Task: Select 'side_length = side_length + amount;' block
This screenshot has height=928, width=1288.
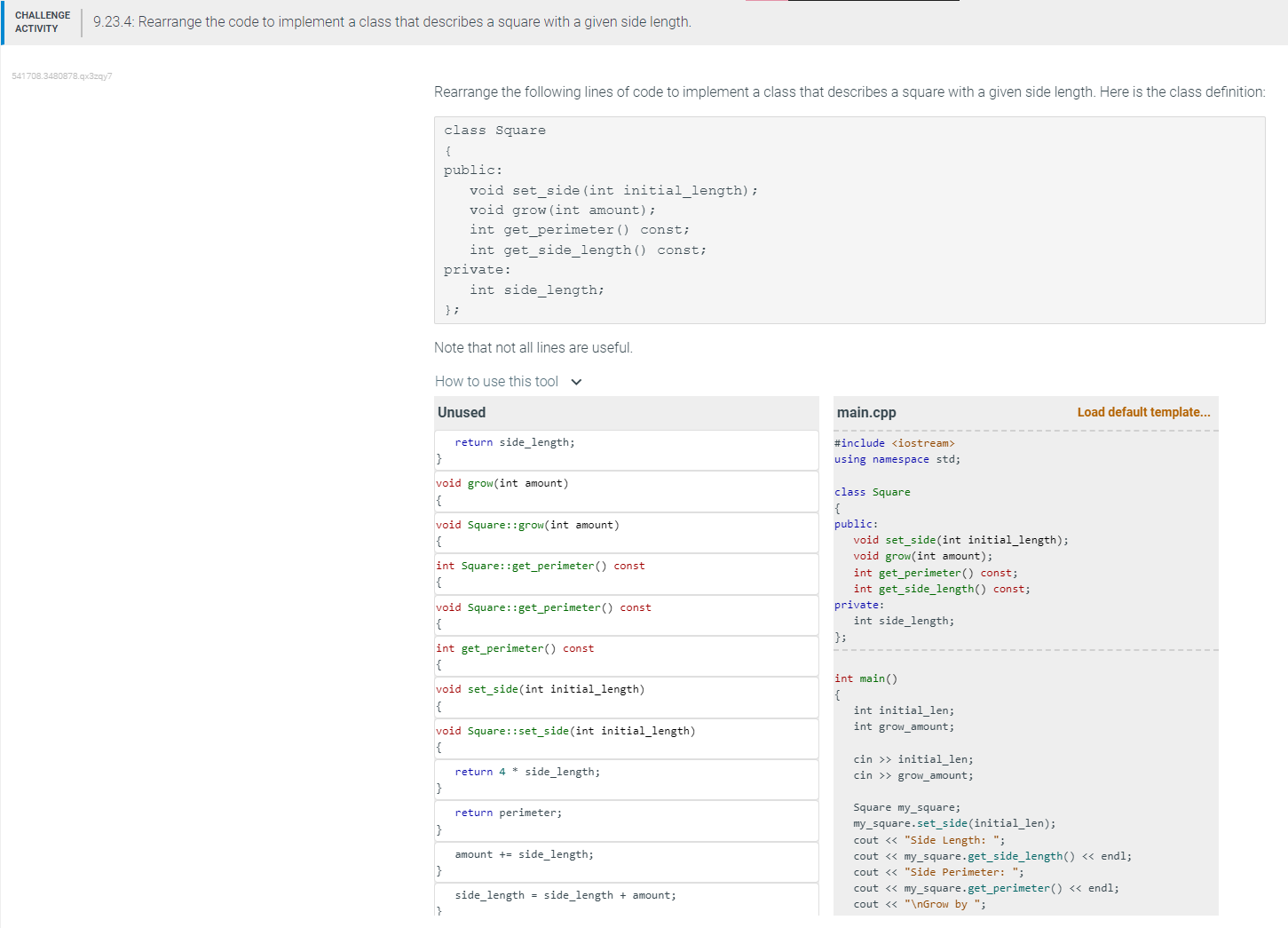Action: 626,899
